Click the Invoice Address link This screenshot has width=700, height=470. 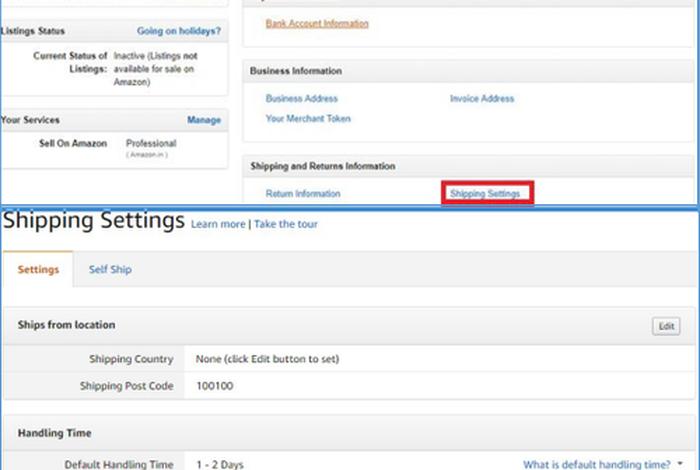(482, 99)
